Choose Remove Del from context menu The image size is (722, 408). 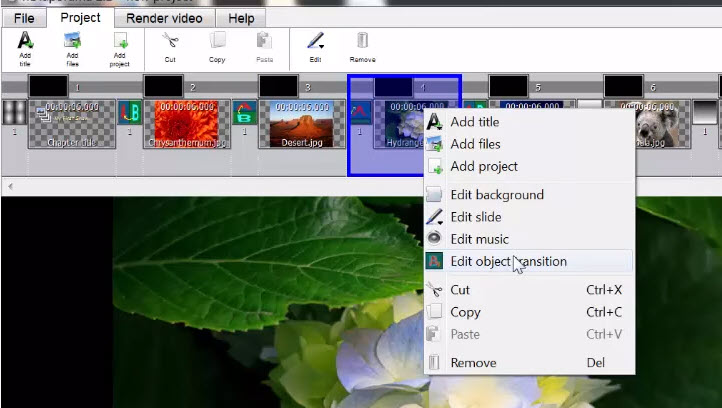click(529, 362)
